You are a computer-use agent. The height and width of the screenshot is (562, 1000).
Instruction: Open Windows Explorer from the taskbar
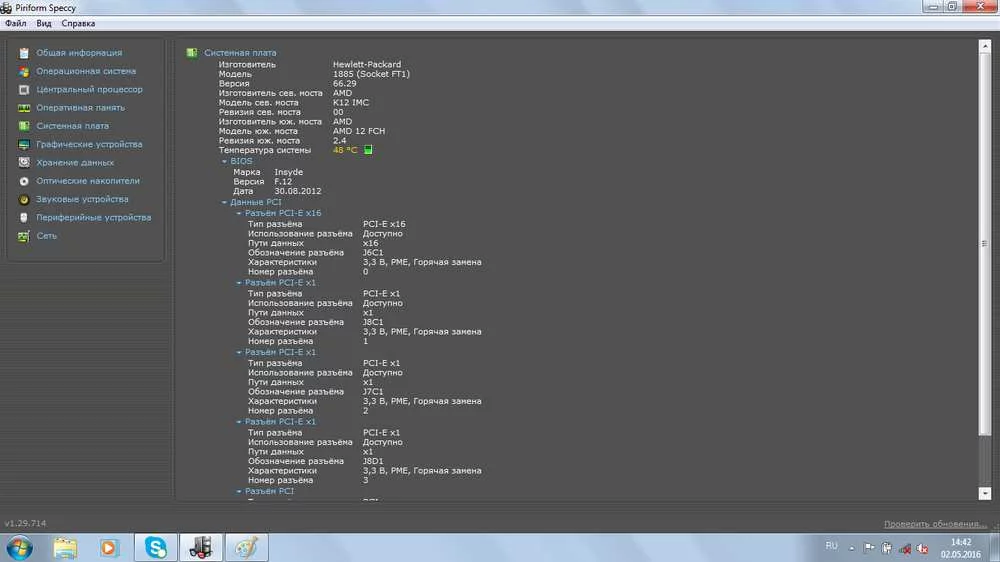pos(65,548)
